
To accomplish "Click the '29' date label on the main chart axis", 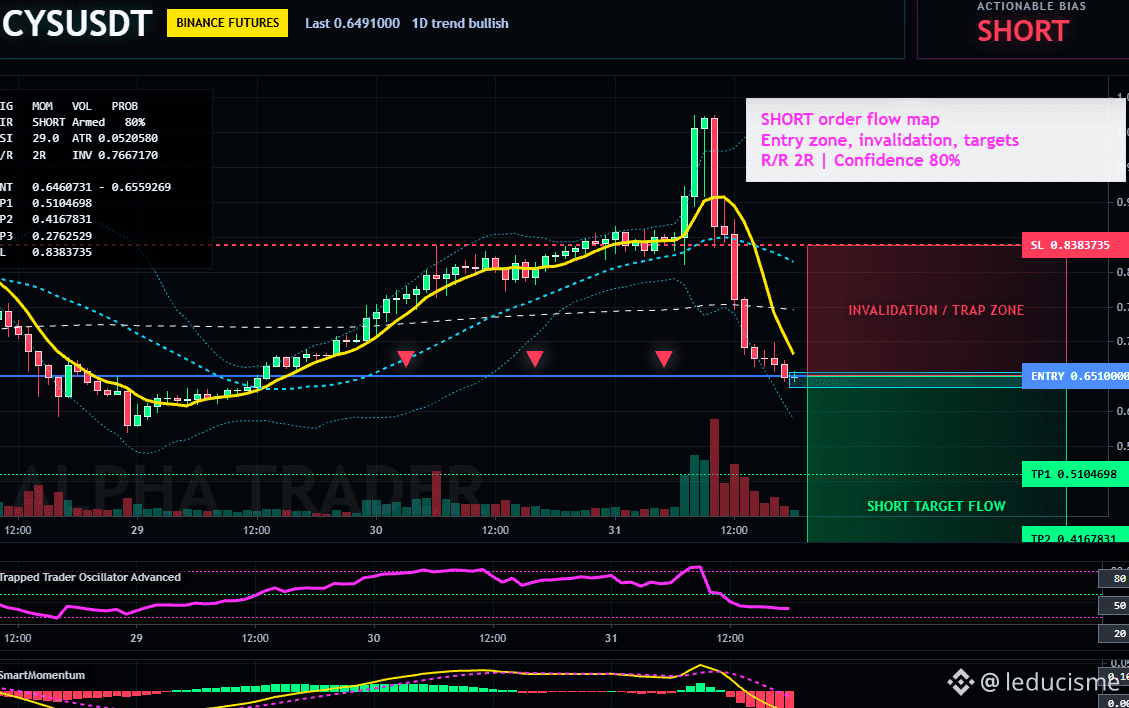I will (137, 530).
